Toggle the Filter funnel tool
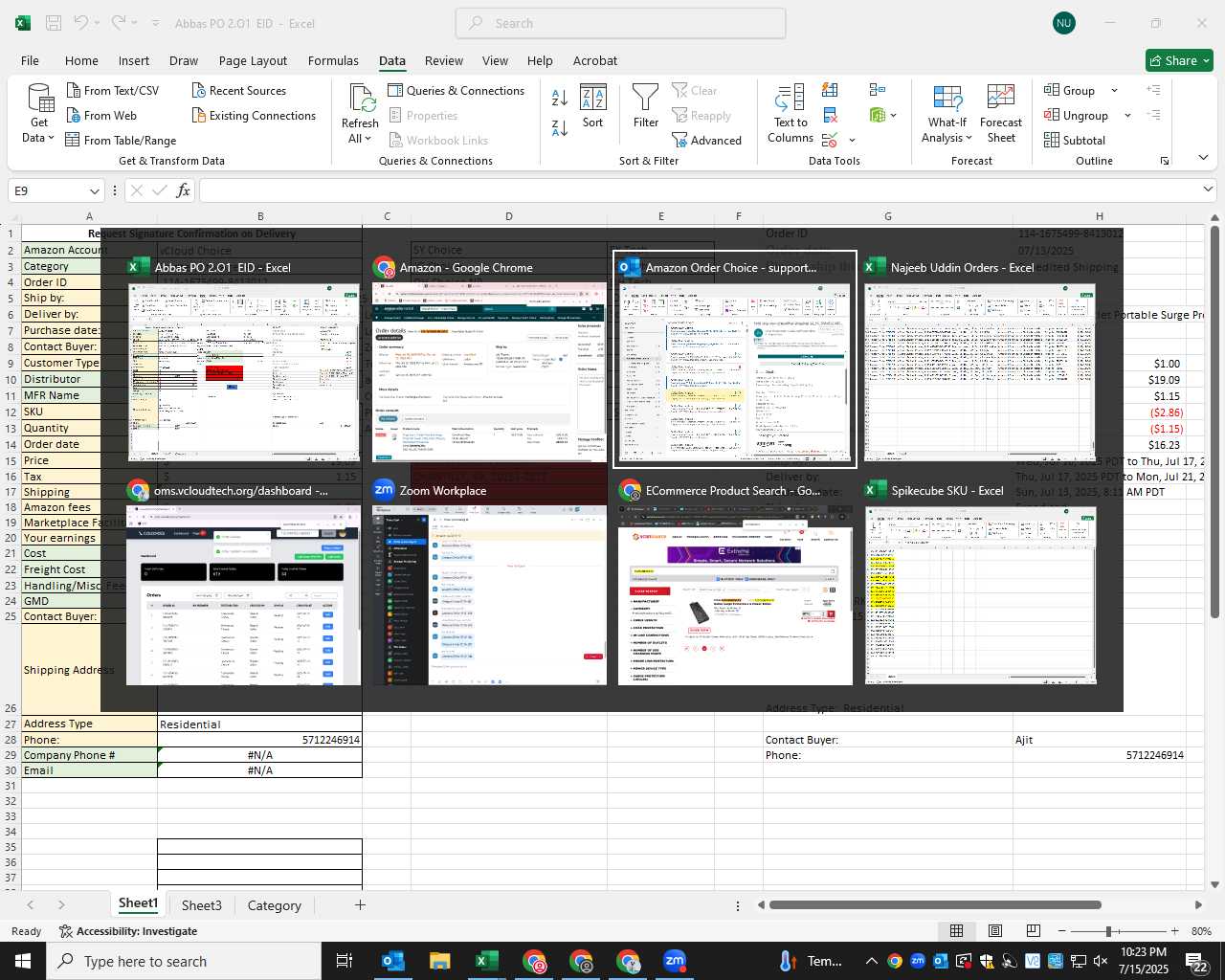This screenshot has height=980, width=1225. [x=646, y=106]
